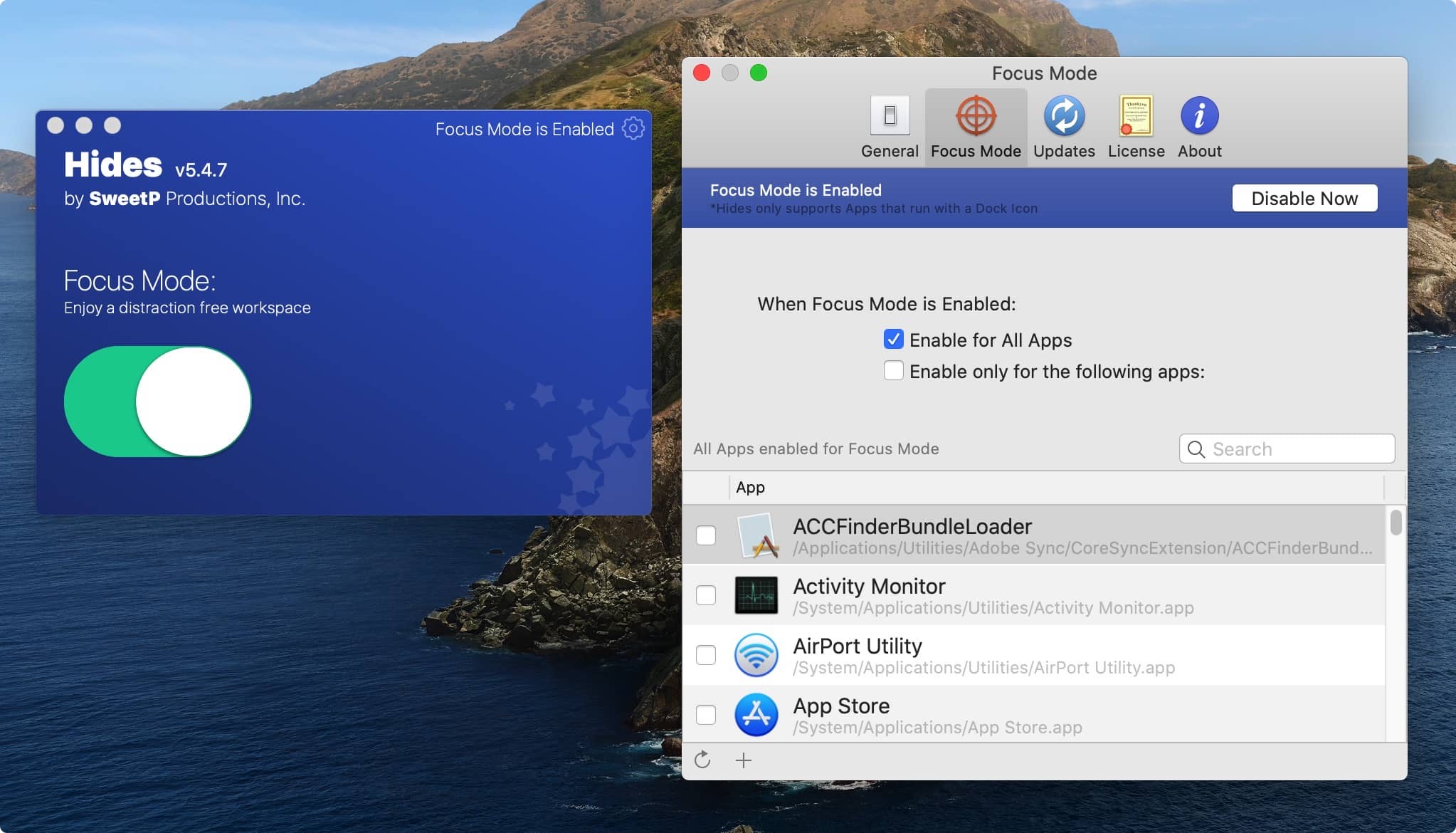Tick the ACCFinderBundleLoader checkbox
The image size is (1456, 833).
point(706,535)
